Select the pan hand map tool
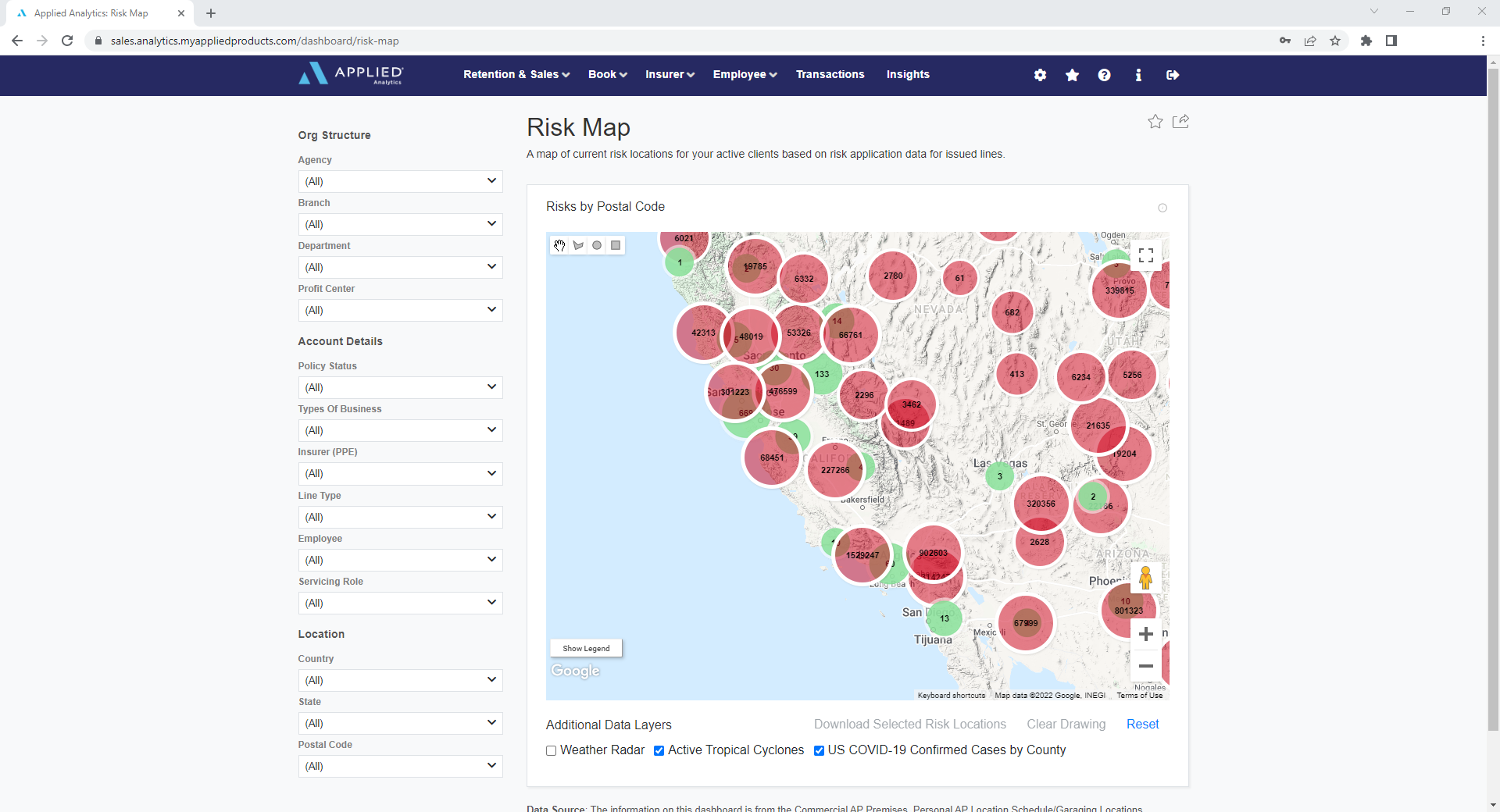 click(x=559, y=245)
